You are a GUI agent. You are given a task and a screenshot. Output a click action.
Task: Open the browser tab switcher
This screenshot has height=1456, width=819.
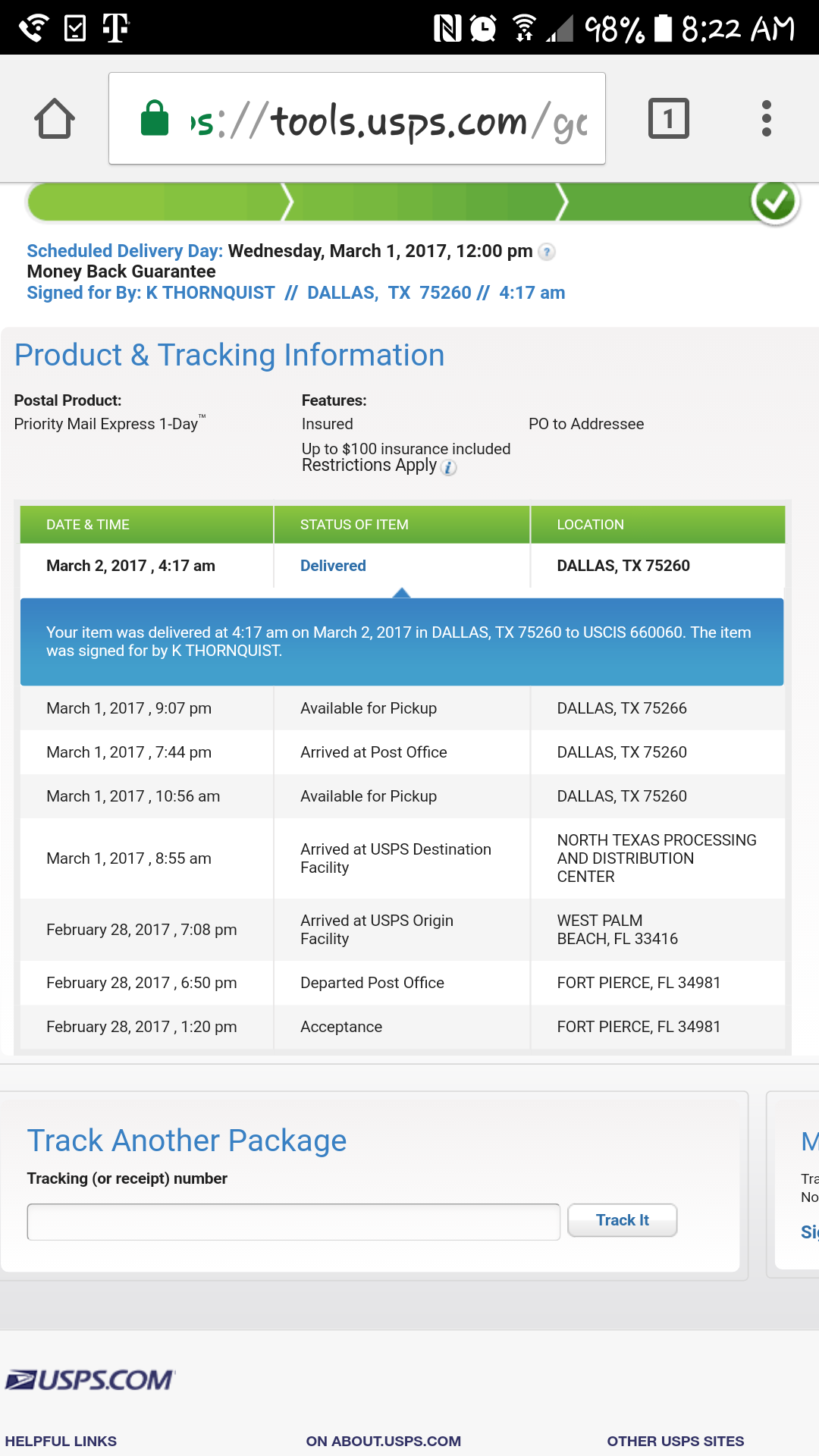[668, 119]
